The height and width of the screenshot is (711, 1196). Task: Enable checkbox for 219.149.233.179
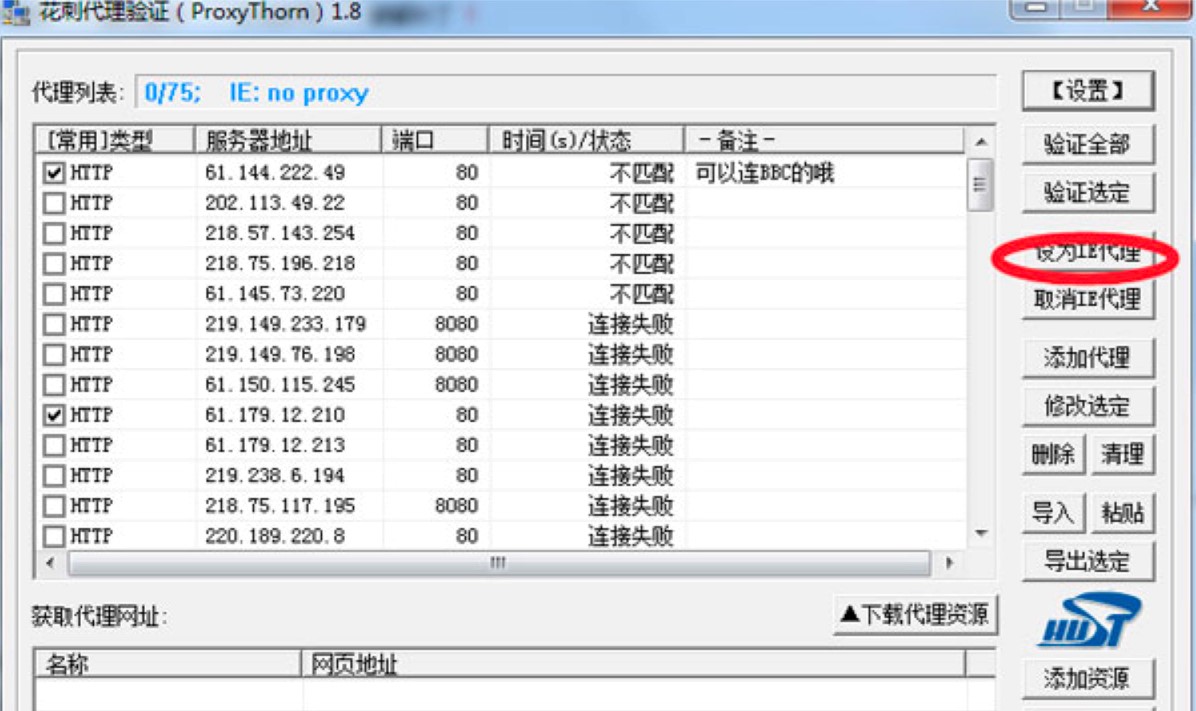coord(53,324)
